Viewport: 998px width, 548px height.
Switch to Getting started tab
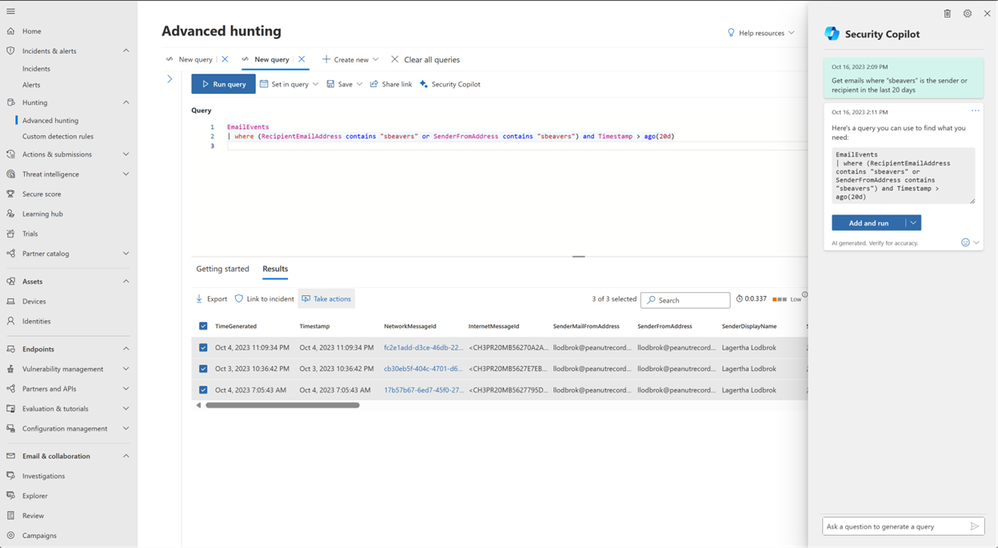pos(223,269)
